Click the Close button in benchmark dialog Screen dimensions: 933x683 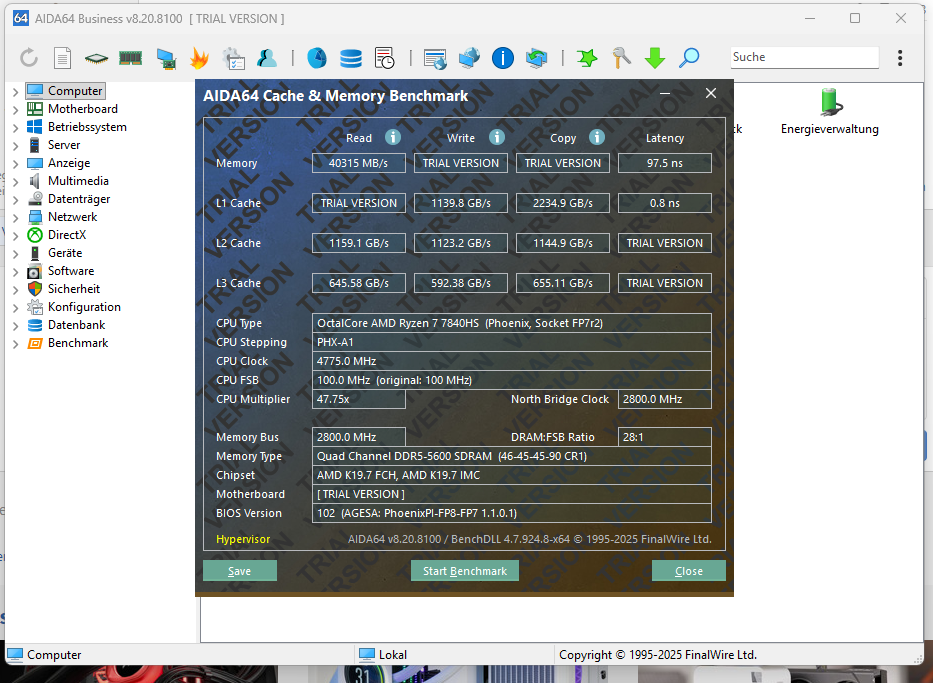coord(688,571)
